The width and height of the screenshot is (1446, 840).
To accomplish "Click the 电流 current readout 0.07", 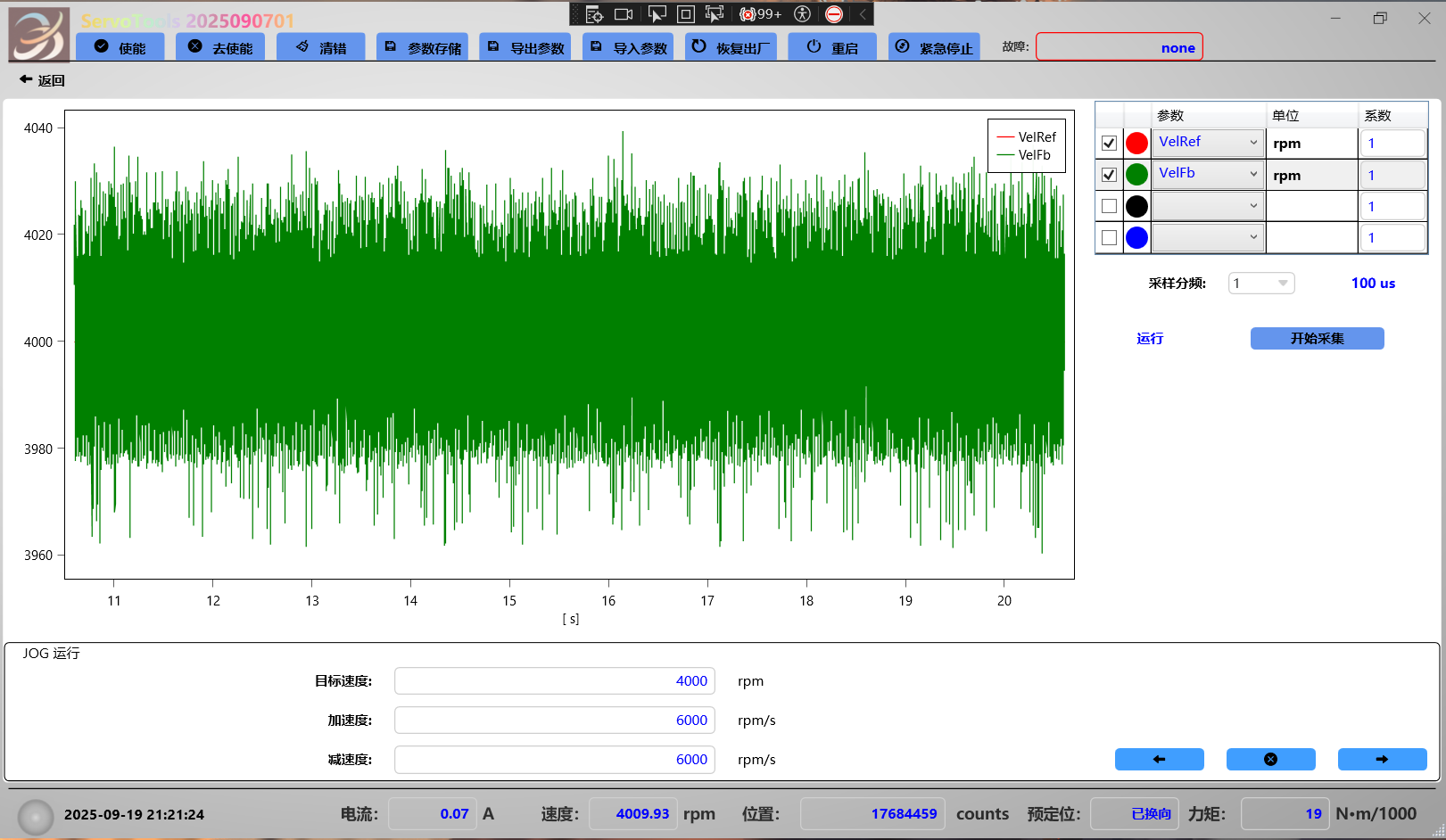I will [x=432, y=814].
